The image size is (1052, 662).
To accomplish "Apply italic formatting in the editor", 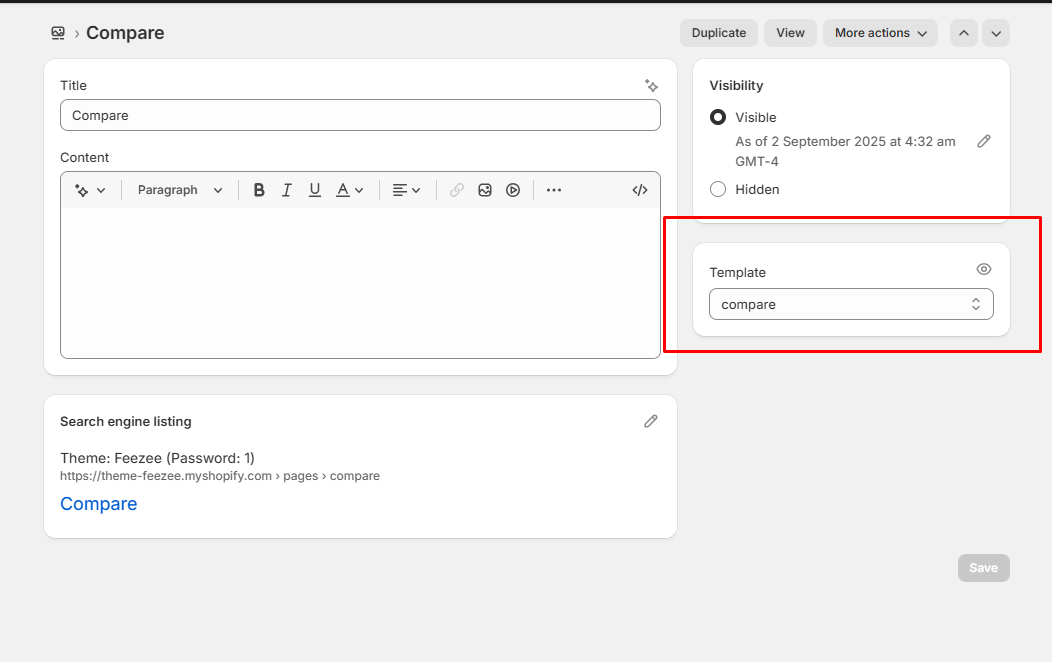I will pyautogui.click(x=287, y=190).
